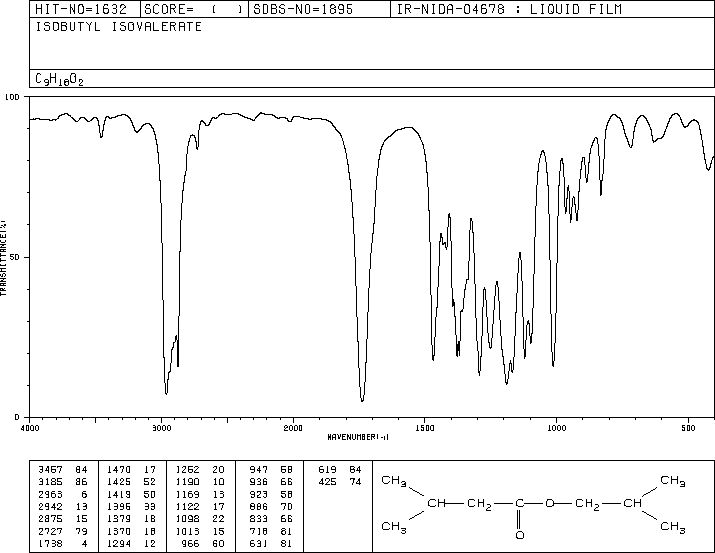Click the 1500 wavenumber axis tick label
The image size is (715, 553).
pos(425,428)
